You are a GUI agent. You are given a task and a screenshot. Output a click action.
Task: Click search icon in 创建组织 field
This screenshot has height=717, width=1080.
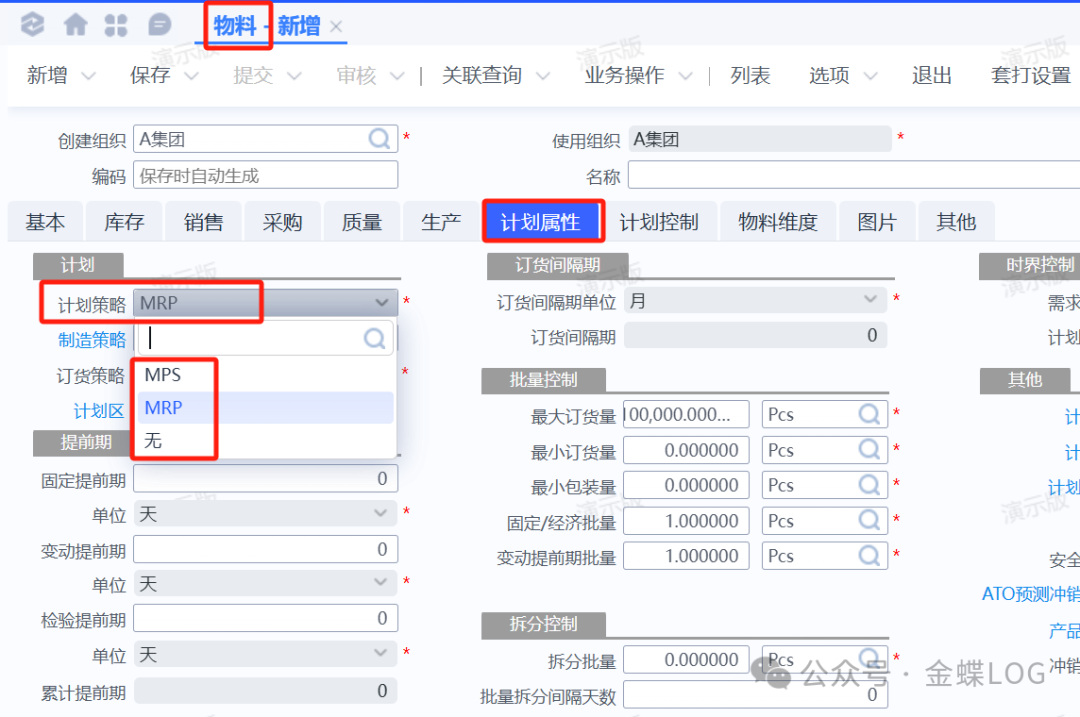380,139
